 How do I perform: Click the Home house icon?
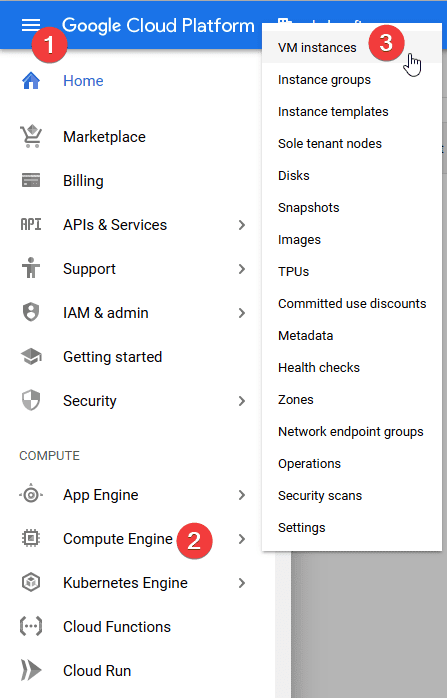[31, 81]
